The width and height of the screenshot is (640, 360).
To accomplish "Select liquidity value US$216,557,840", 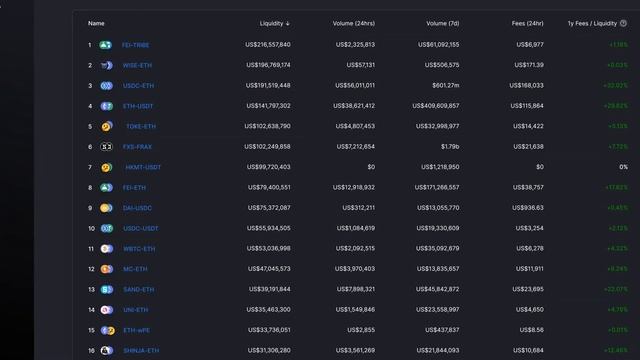I will [x=268, y=44].
